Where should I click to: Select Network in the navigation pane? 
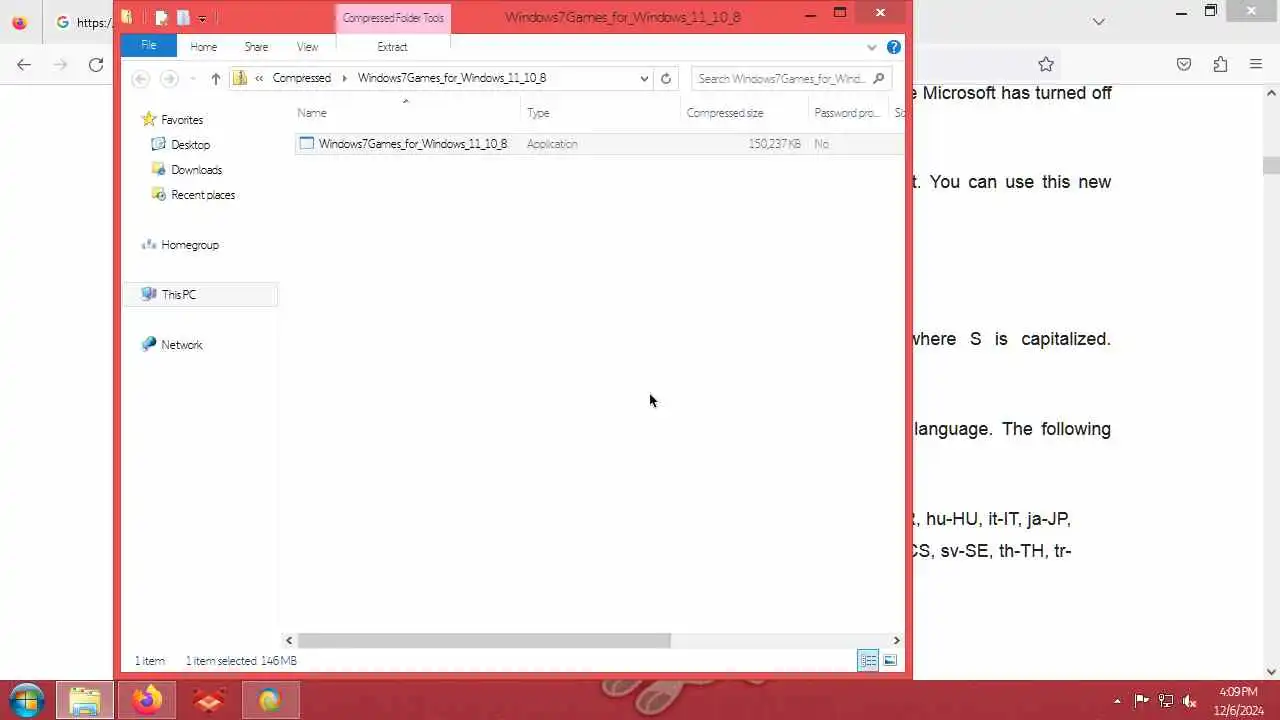click(181, 345)
